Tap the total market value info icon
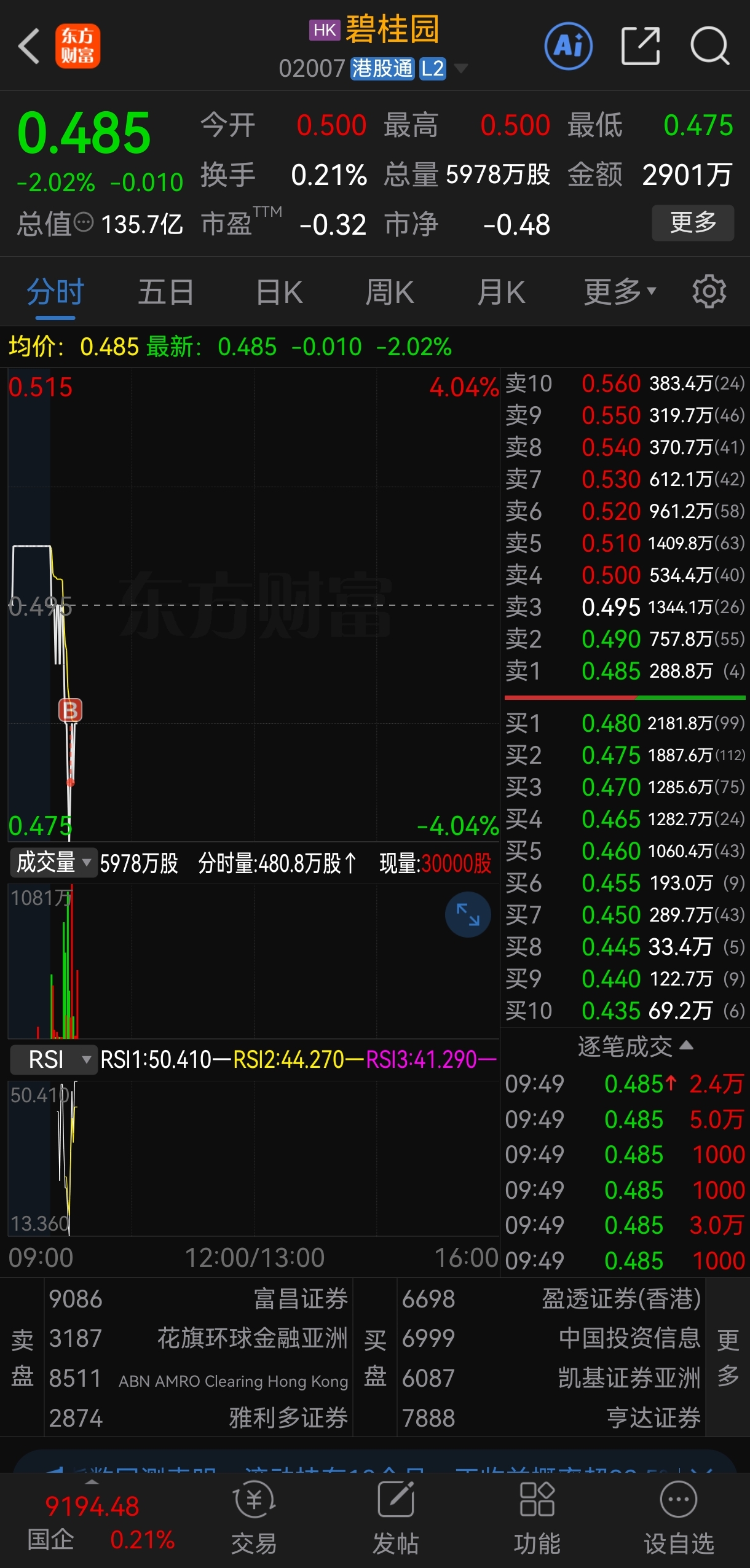 [84, 222]
